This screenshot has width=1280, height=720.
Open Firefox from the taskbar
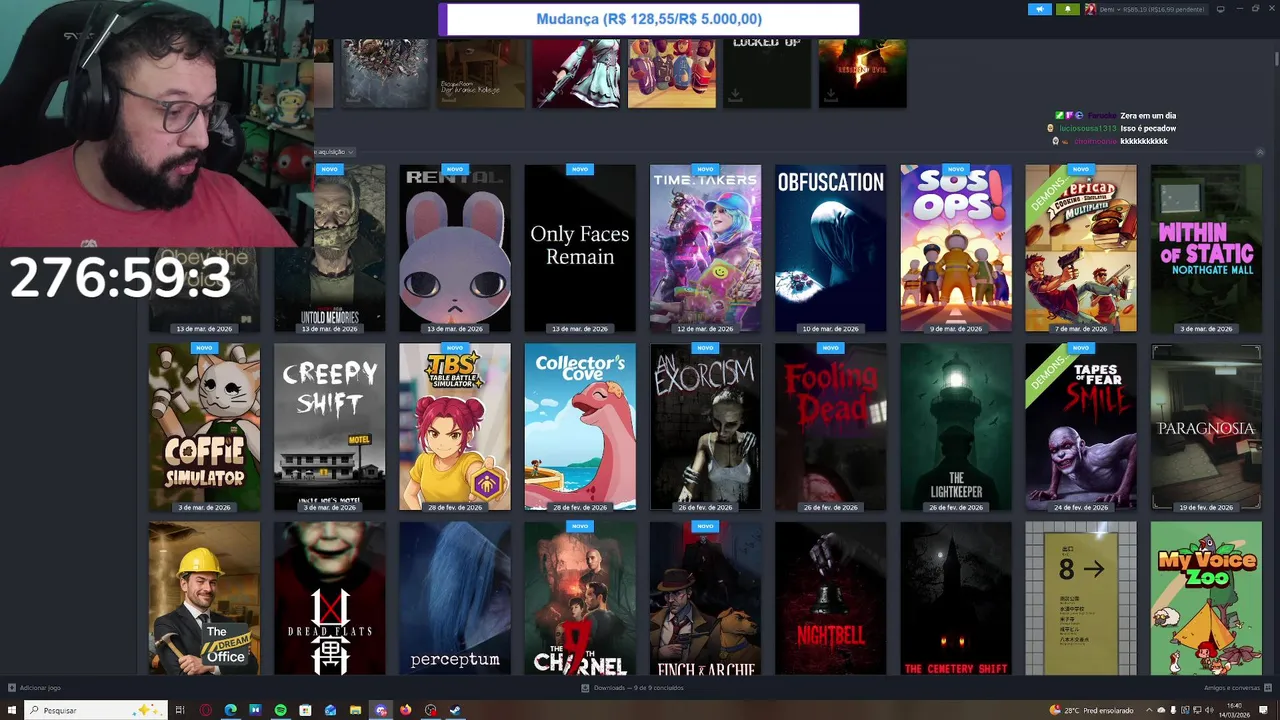coord(405,710)
